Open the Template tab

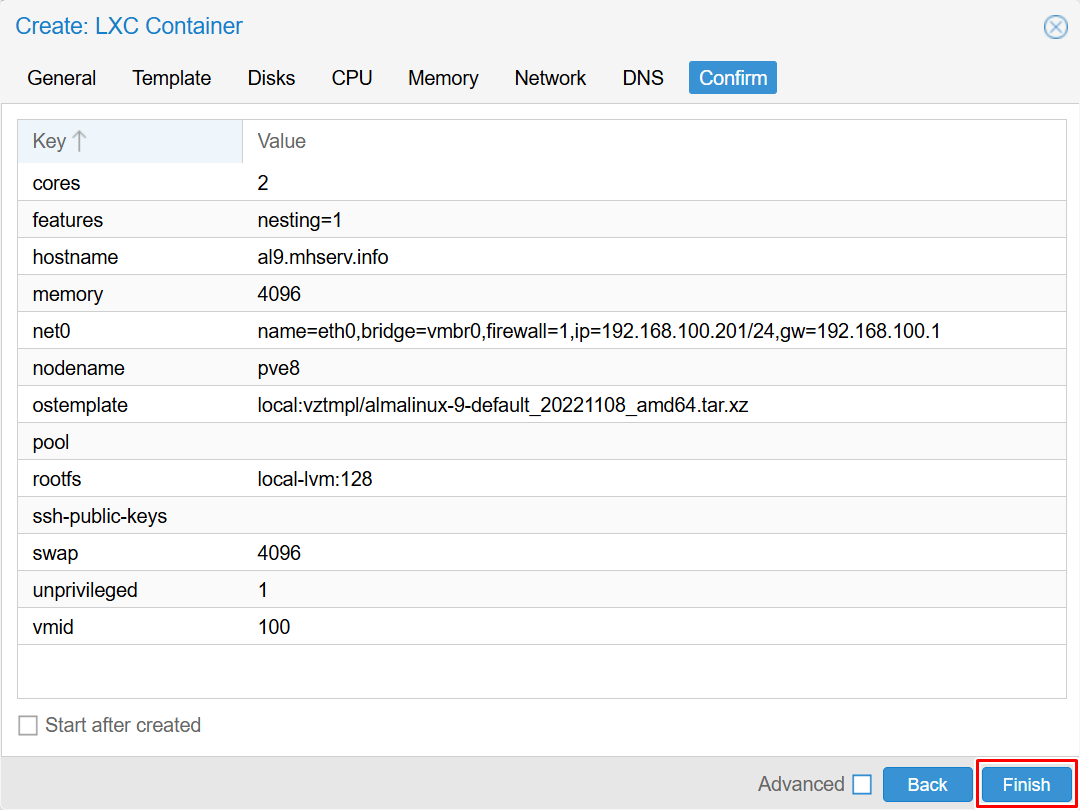coord(172,78)
